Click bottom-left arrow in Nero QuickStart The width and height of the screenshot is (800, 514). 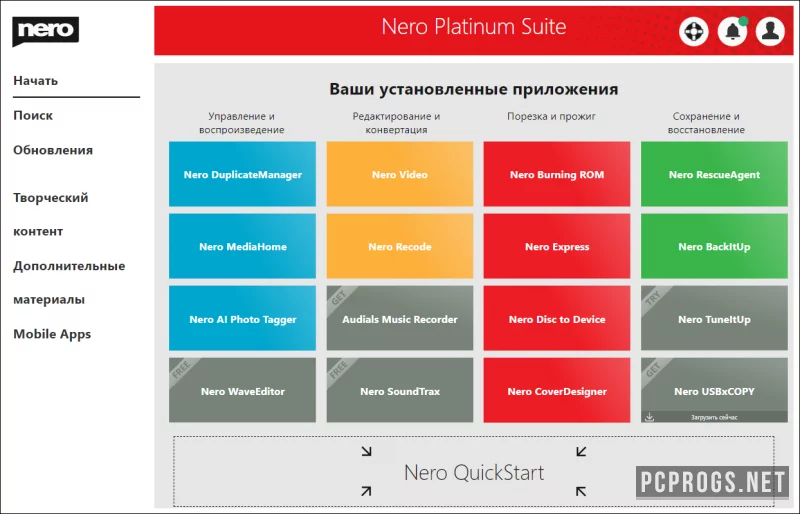366,491
